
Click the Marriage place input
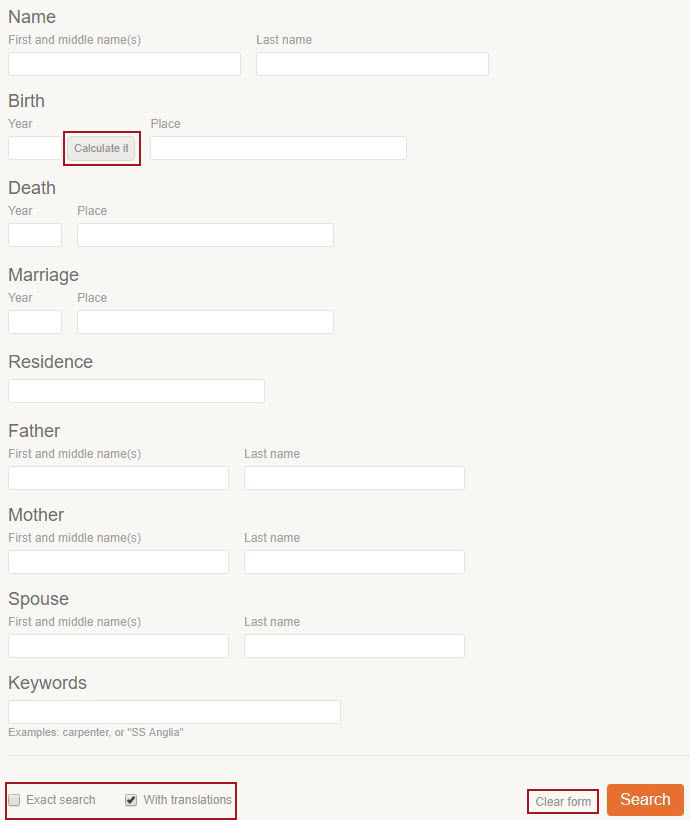pos(205,322)
